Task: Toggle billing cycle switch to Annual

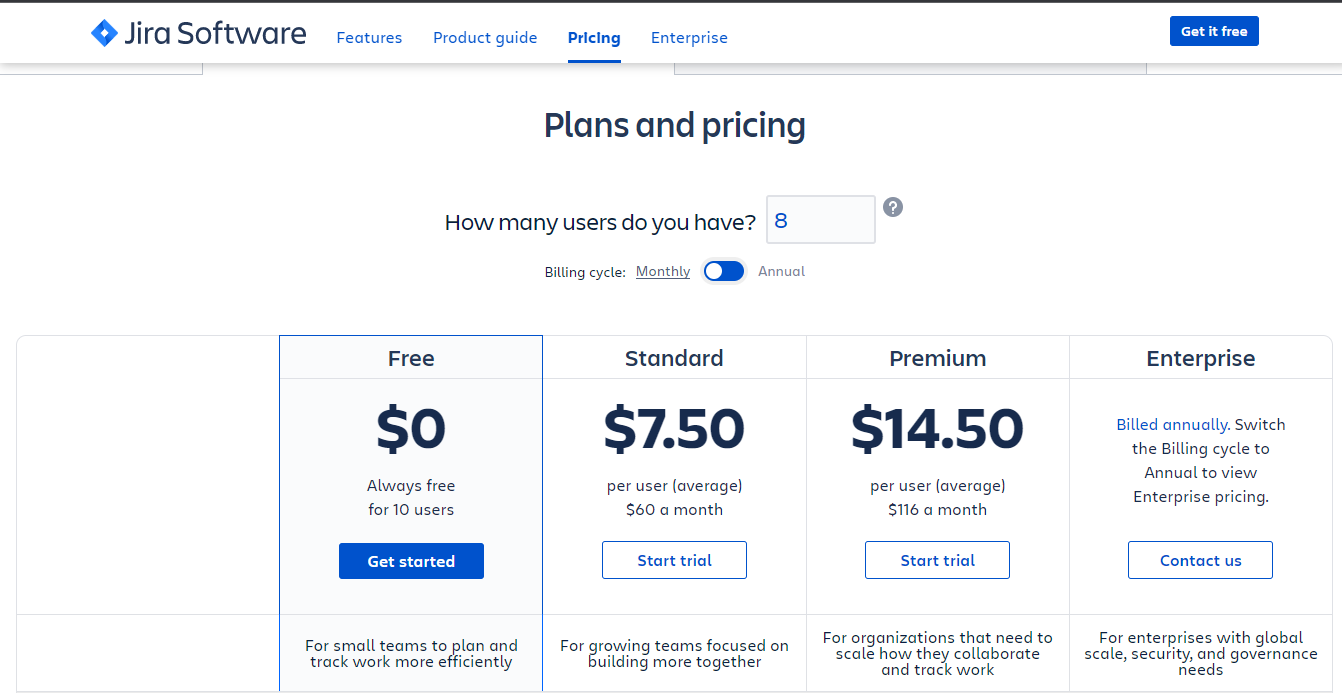Action: 724,271
